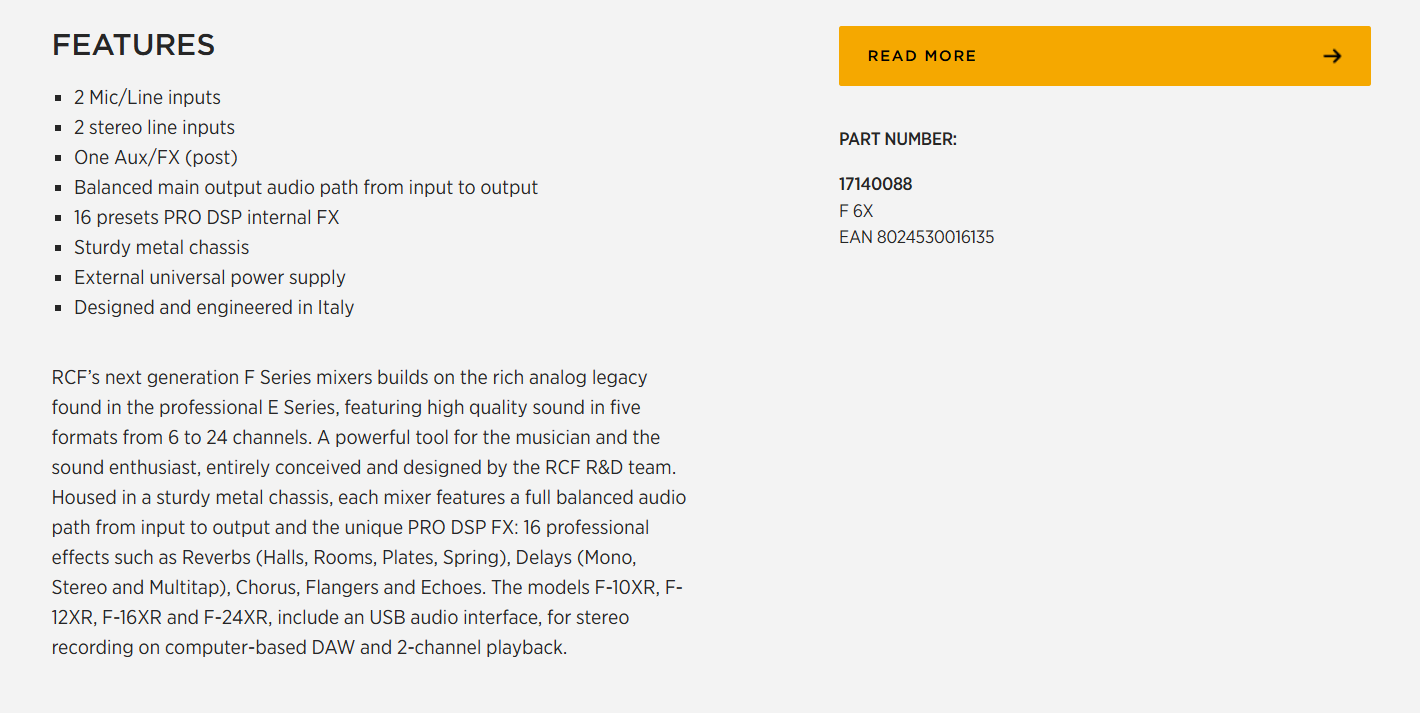
Task: Click the F 6X model name
Action: pos(856,211)
